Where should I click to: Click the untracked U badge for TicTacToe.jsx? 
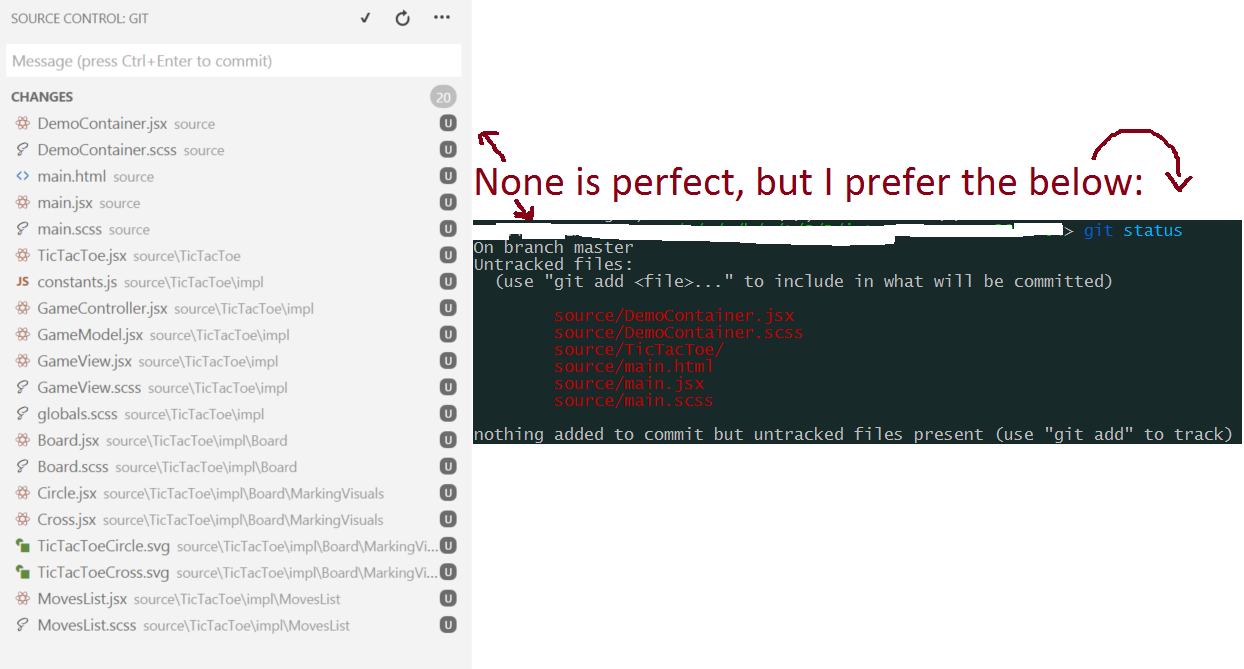(448, 255)
